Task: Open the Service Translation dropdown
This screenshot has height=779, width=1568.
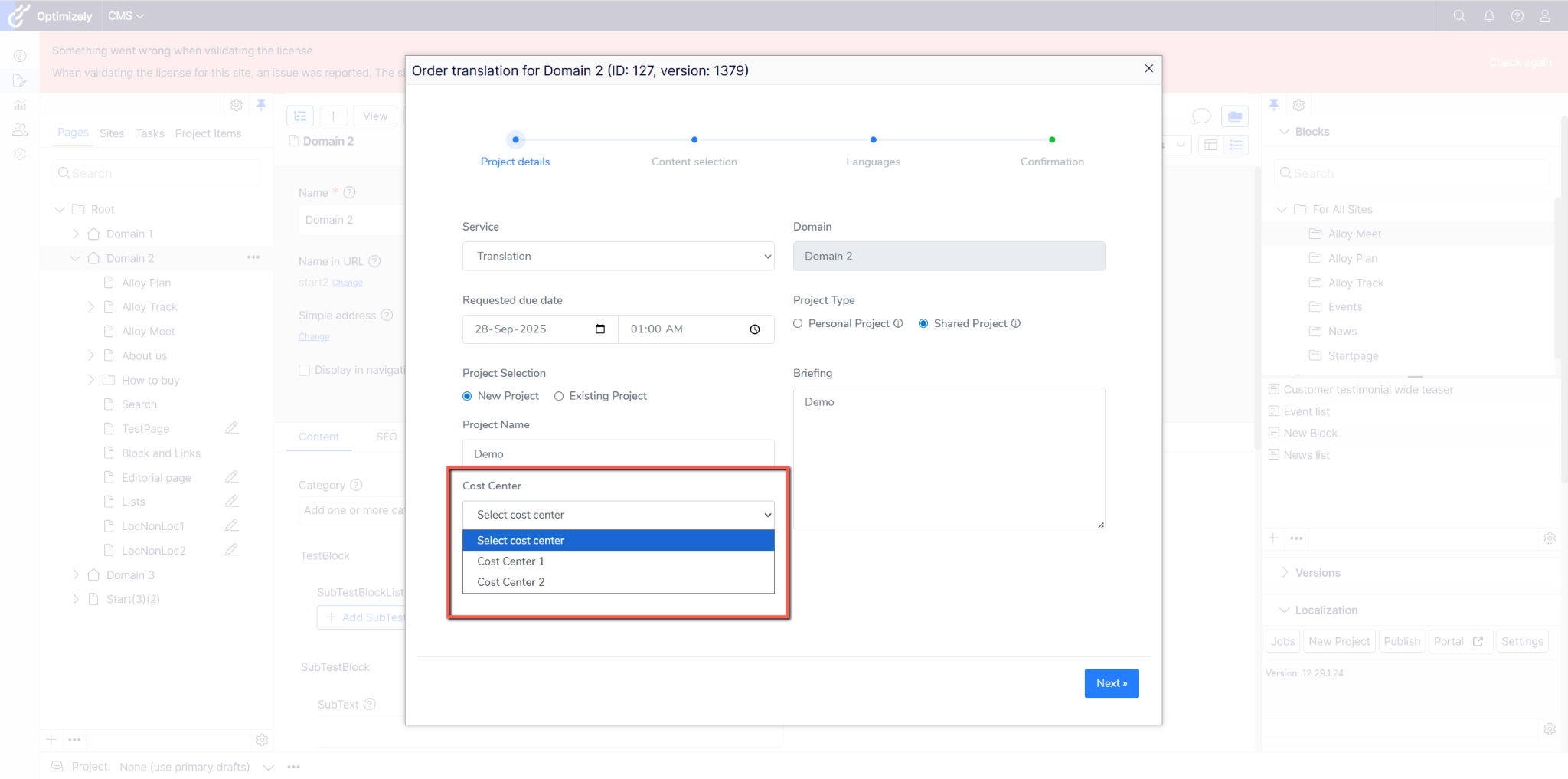Action: tap(619, 256)
